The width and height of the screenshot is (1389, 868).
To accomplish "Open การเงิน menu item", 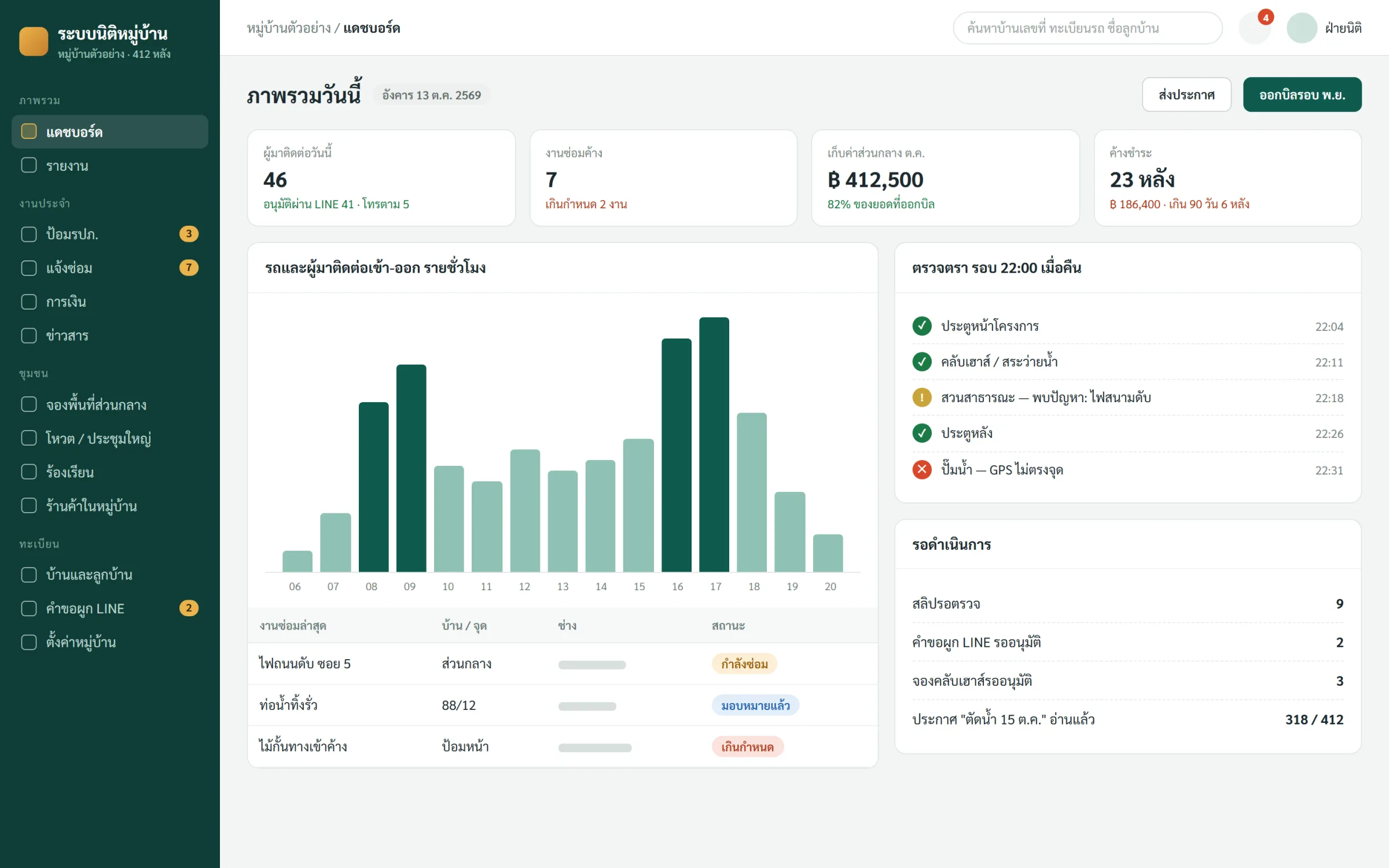I will tap(110, 301).
